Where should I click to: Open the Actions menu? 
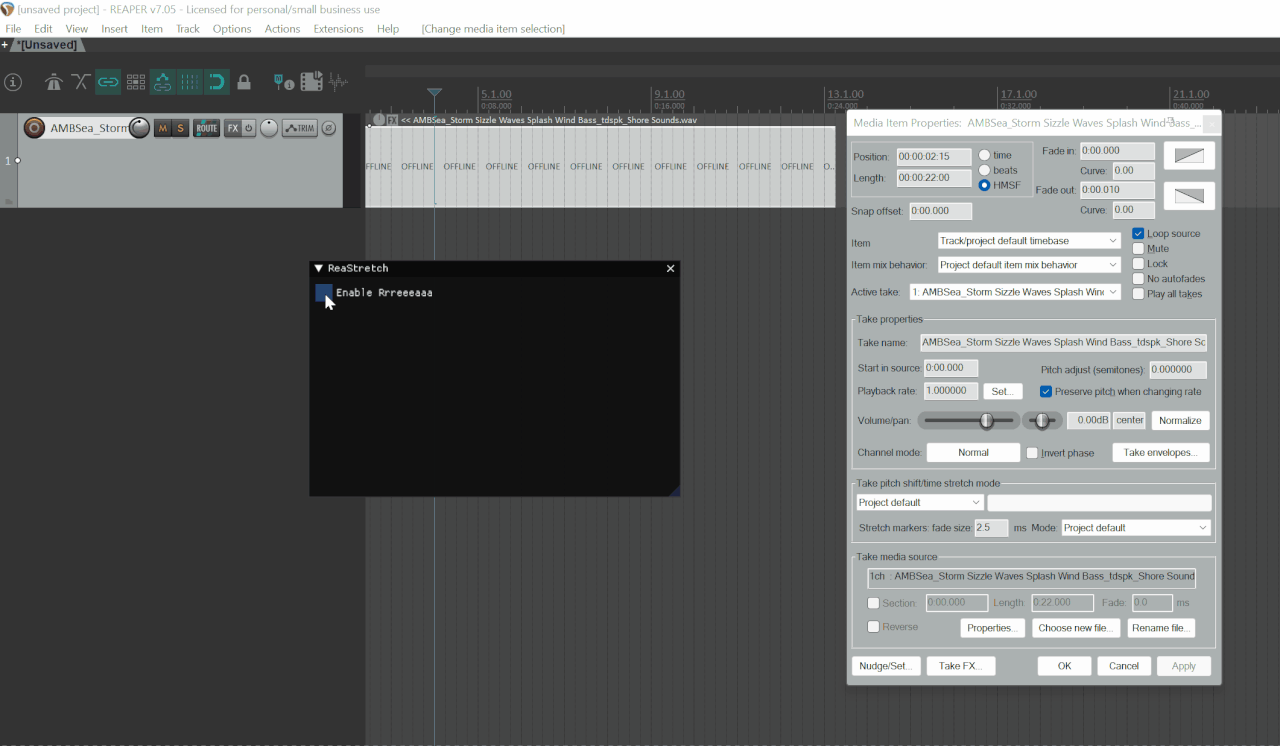click(282, 29)
